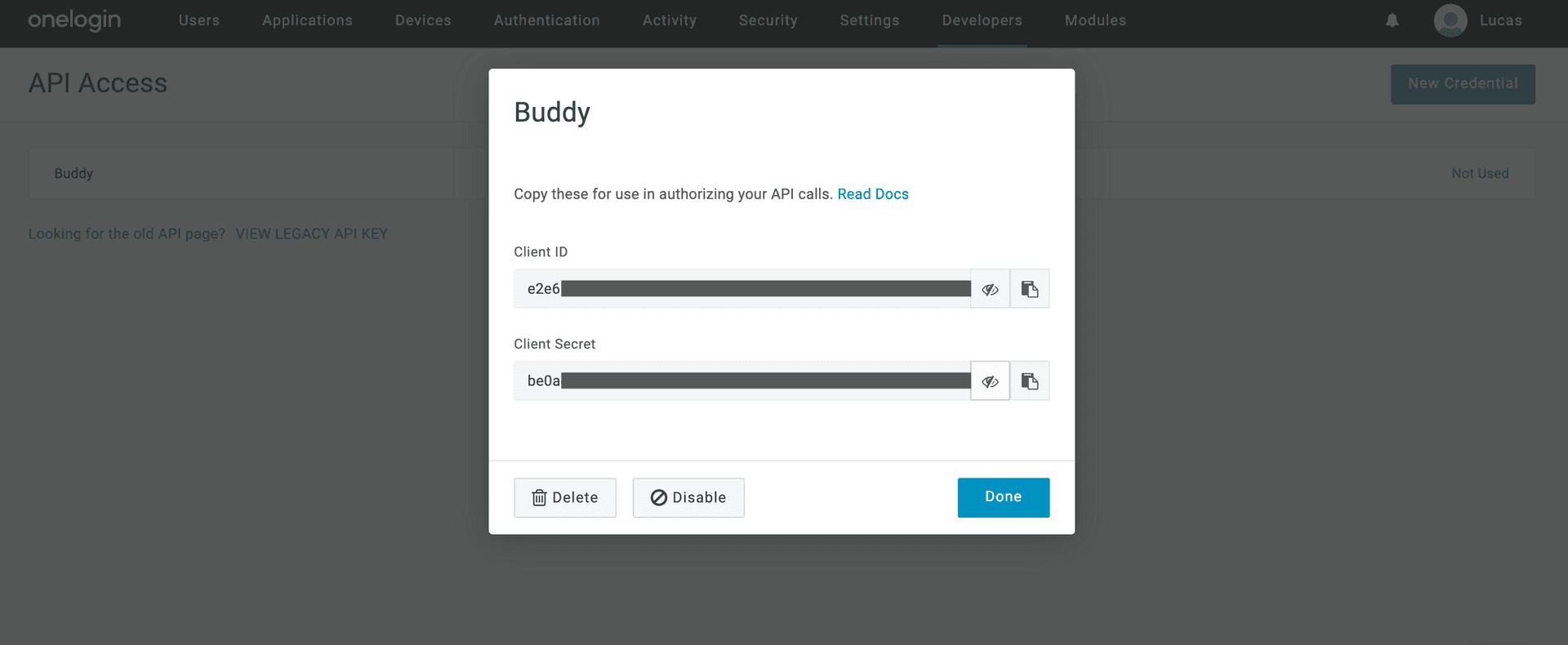
Task: Disable the Buddy credential
Action: pyautogui.click(x=688, y=497)
